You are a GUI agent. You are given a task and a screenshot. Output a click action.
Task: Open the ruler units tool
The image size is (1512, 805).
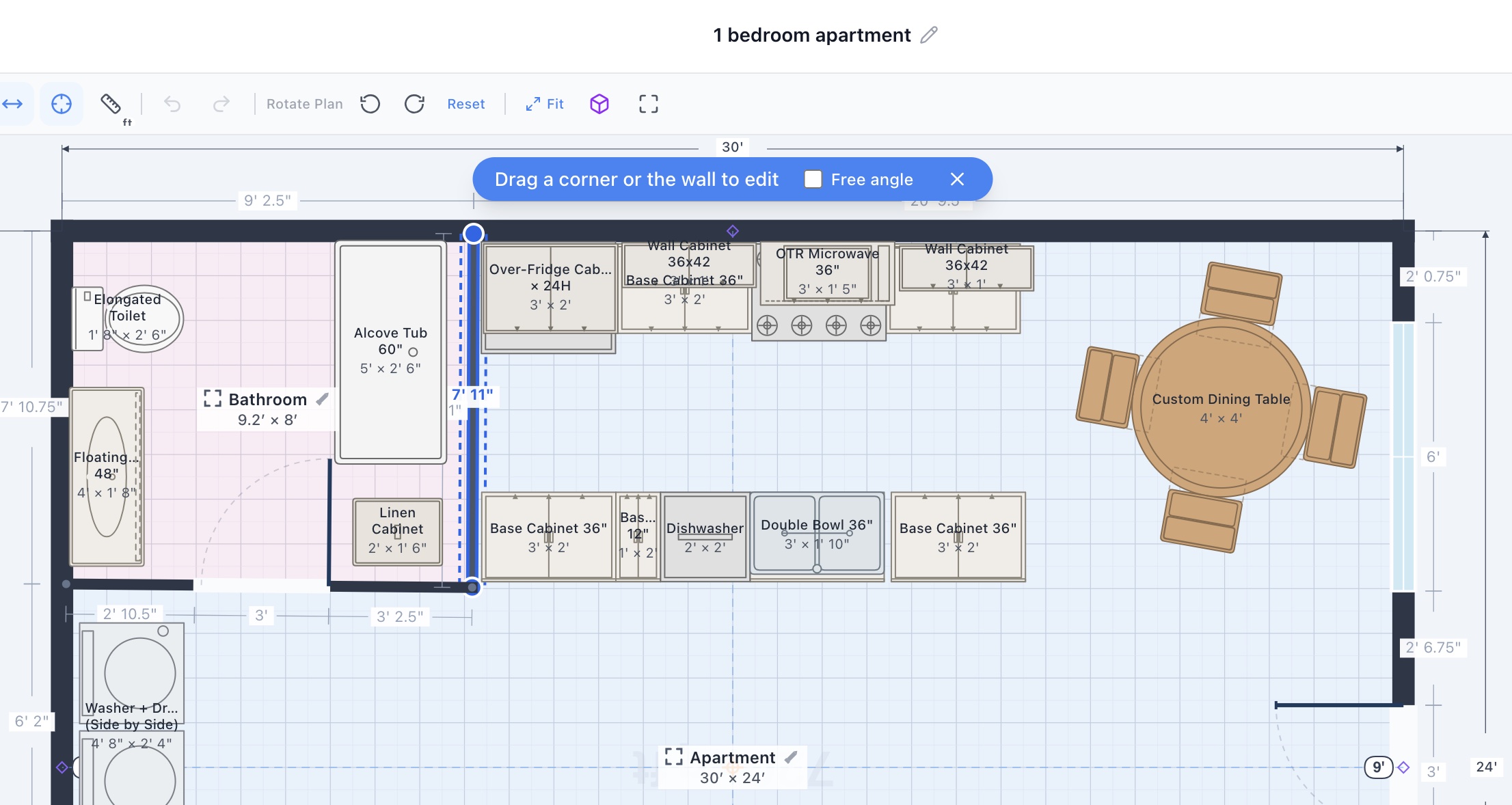pyautogui.click(x=112, y=105)
